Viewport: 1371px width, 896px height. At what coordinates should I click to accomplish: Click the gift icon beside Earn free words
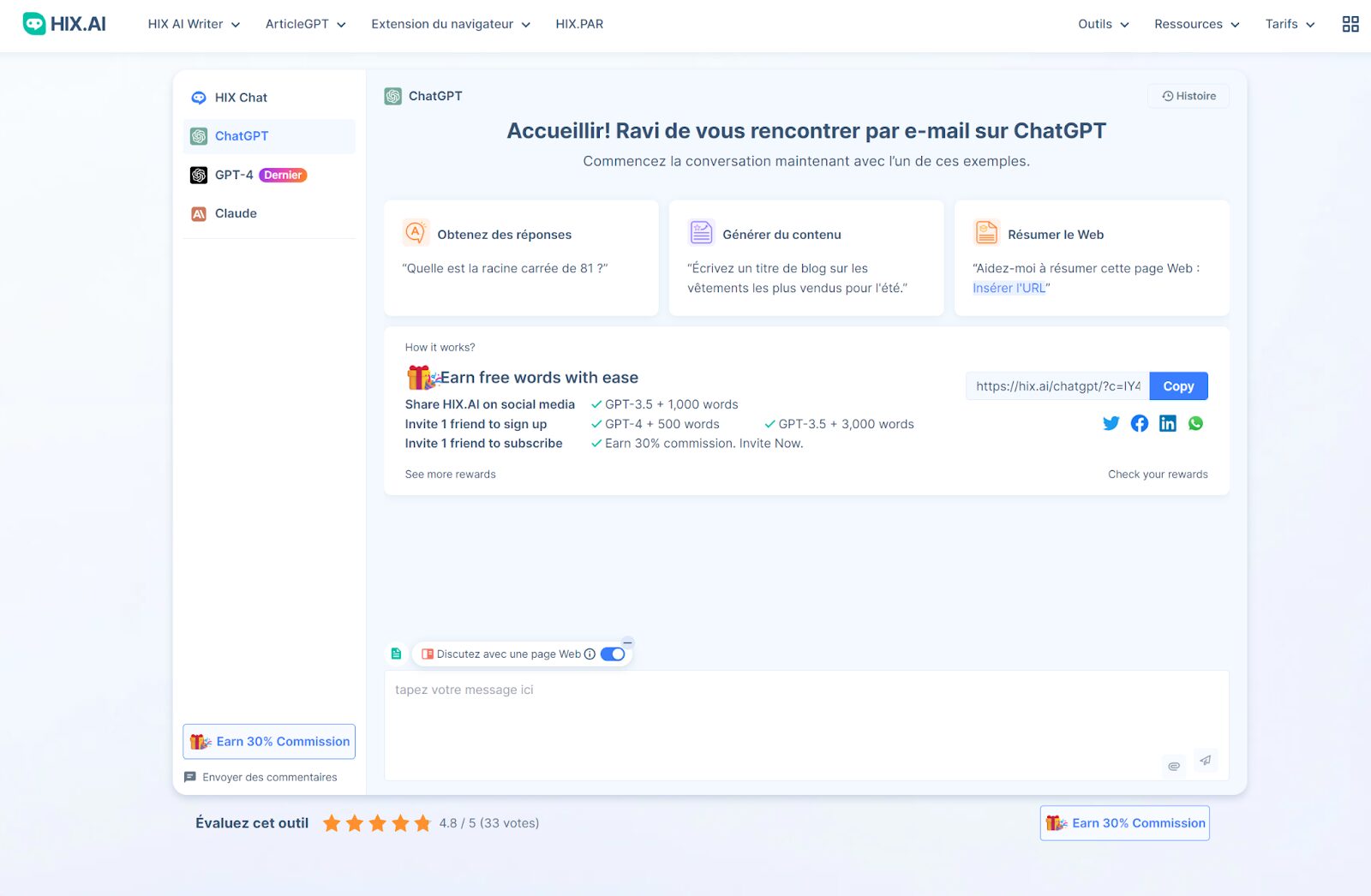[x=422, y=377]
